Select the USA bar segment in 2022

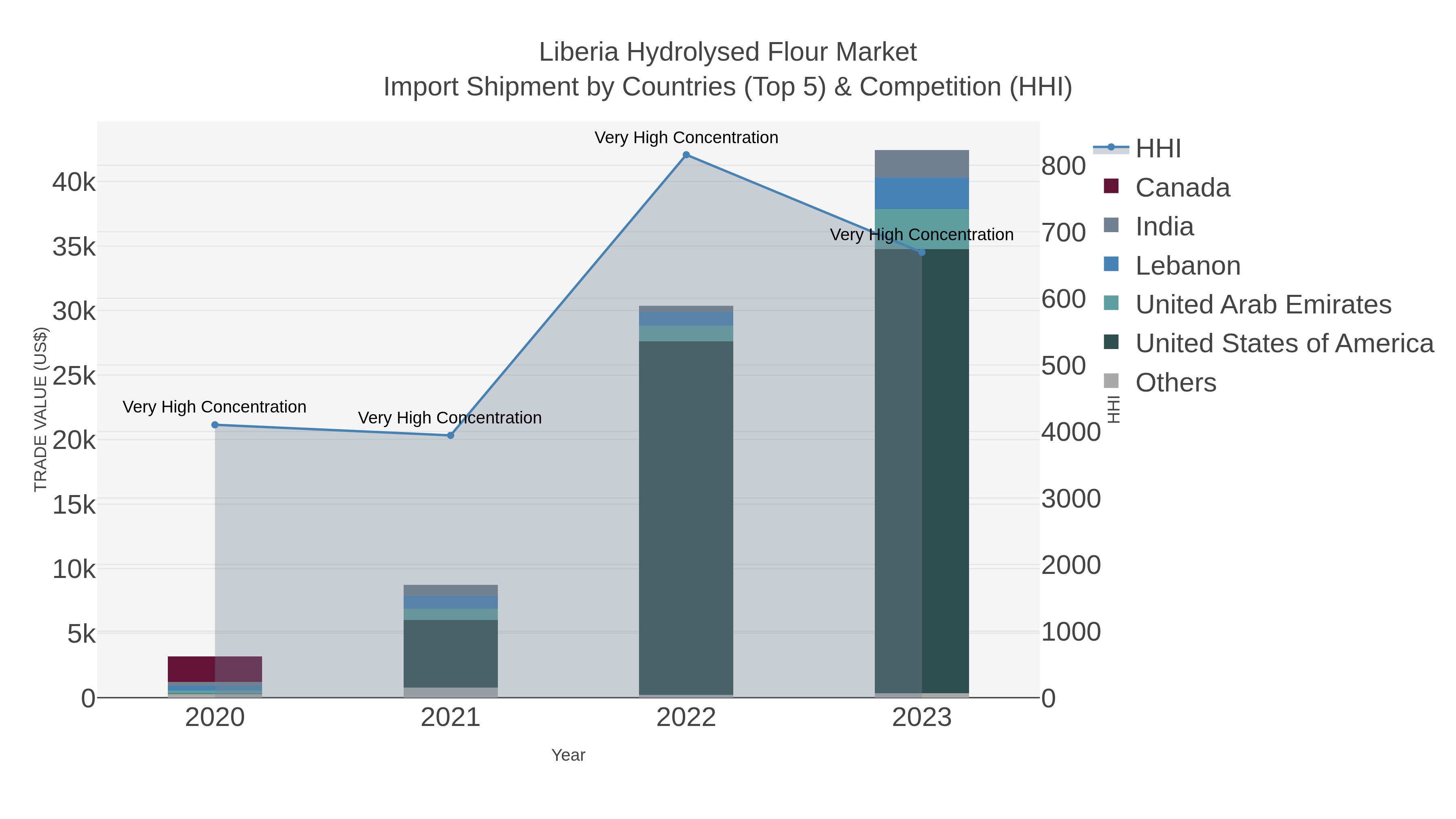686,518
